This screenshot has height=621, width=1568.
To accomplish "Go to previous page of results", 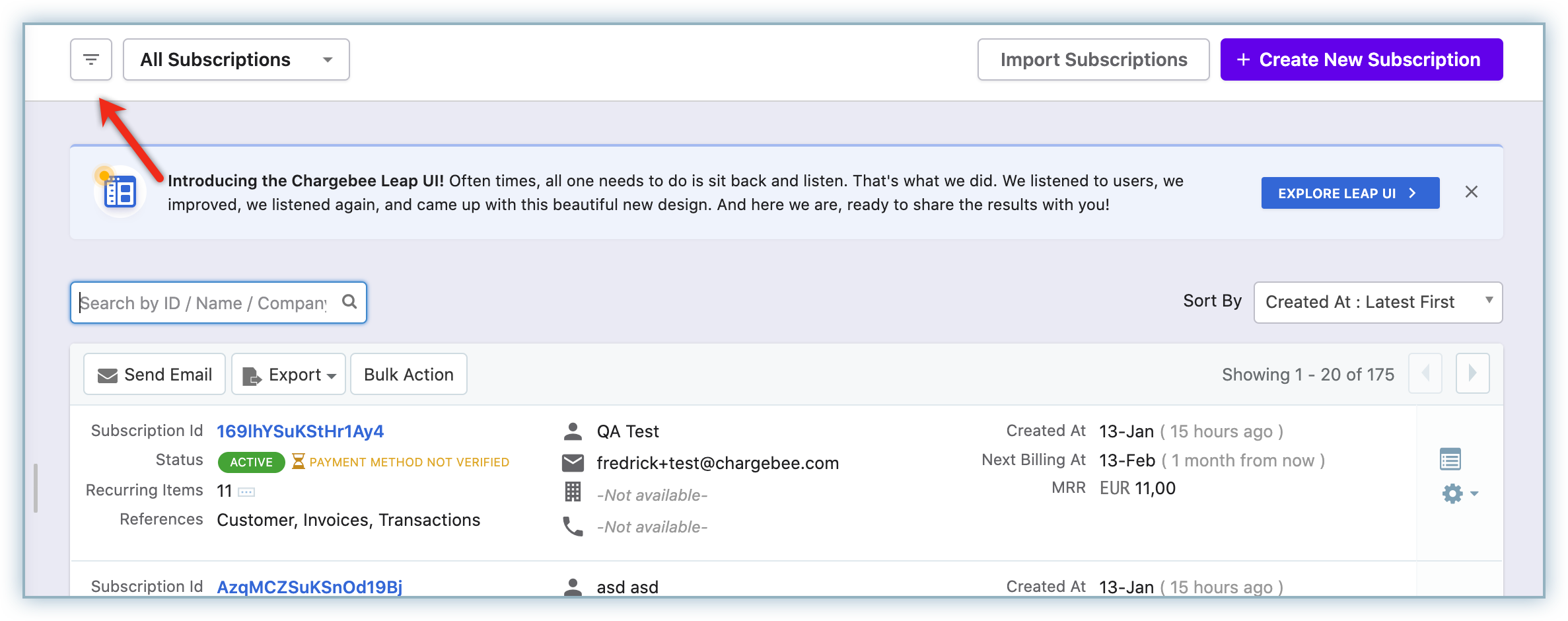I will [1425, 373].
